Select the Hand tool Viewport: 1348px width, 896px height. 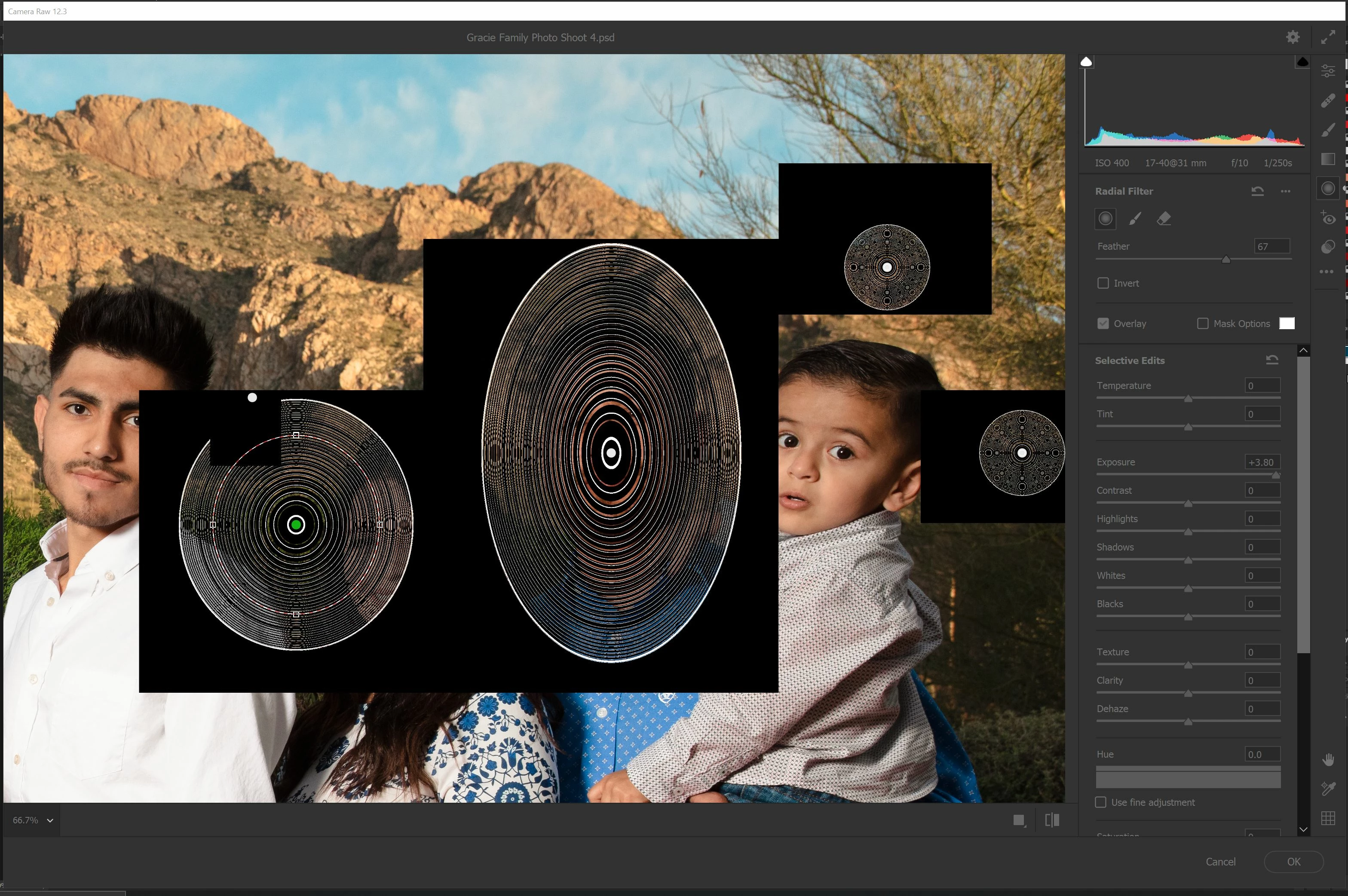pyautogui.click(x=1328, y=759)
